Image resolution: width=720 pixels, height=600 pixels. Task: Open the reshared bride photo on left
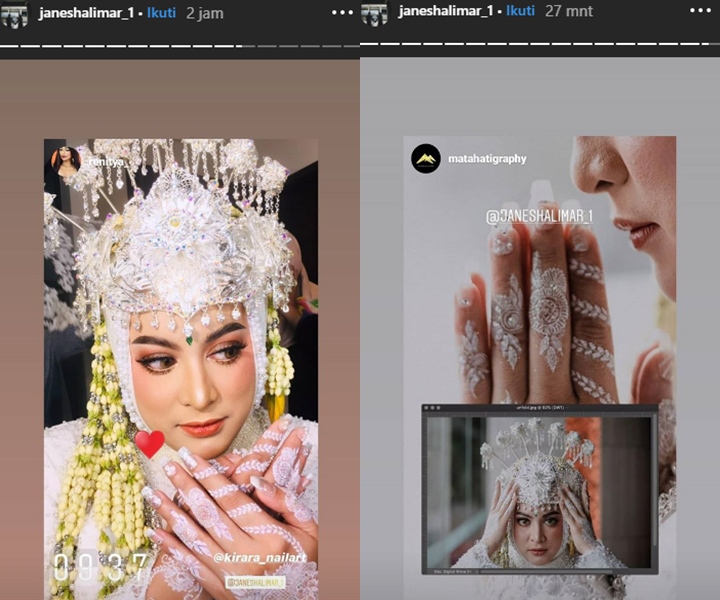pyautogui.click(x=181, y=369)
